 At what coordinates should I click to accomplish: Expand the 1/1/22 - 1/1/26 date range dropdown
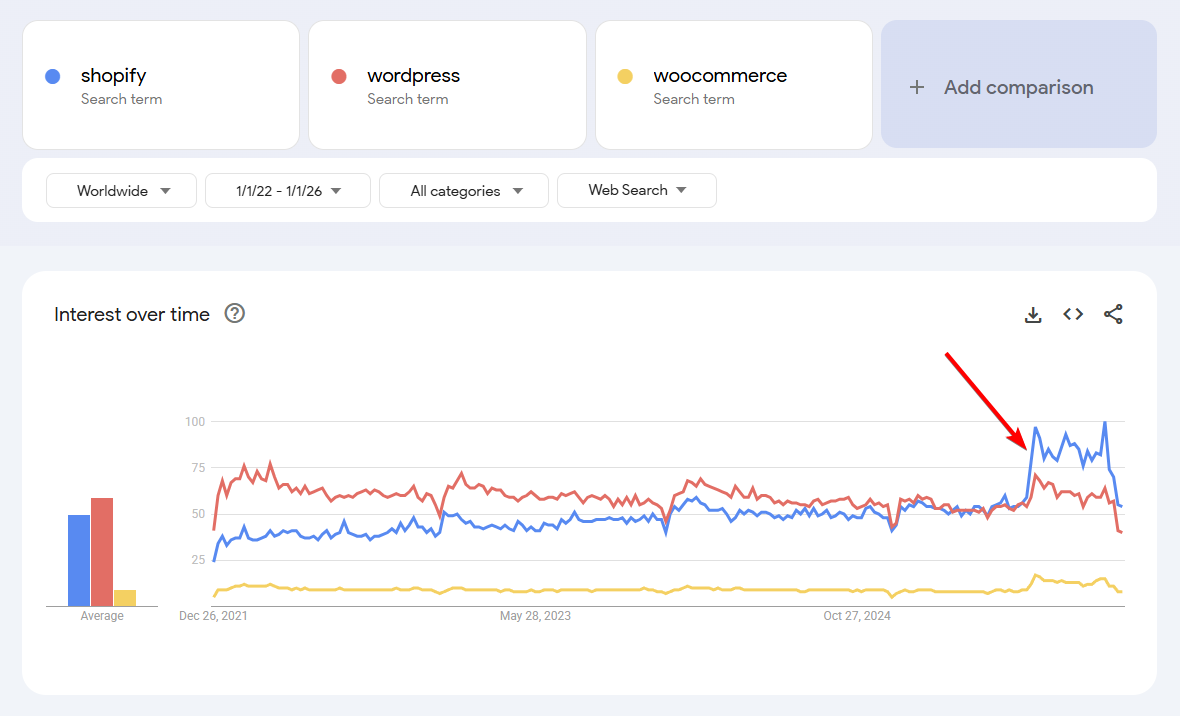pyautogui.click(x=288, y=191)
